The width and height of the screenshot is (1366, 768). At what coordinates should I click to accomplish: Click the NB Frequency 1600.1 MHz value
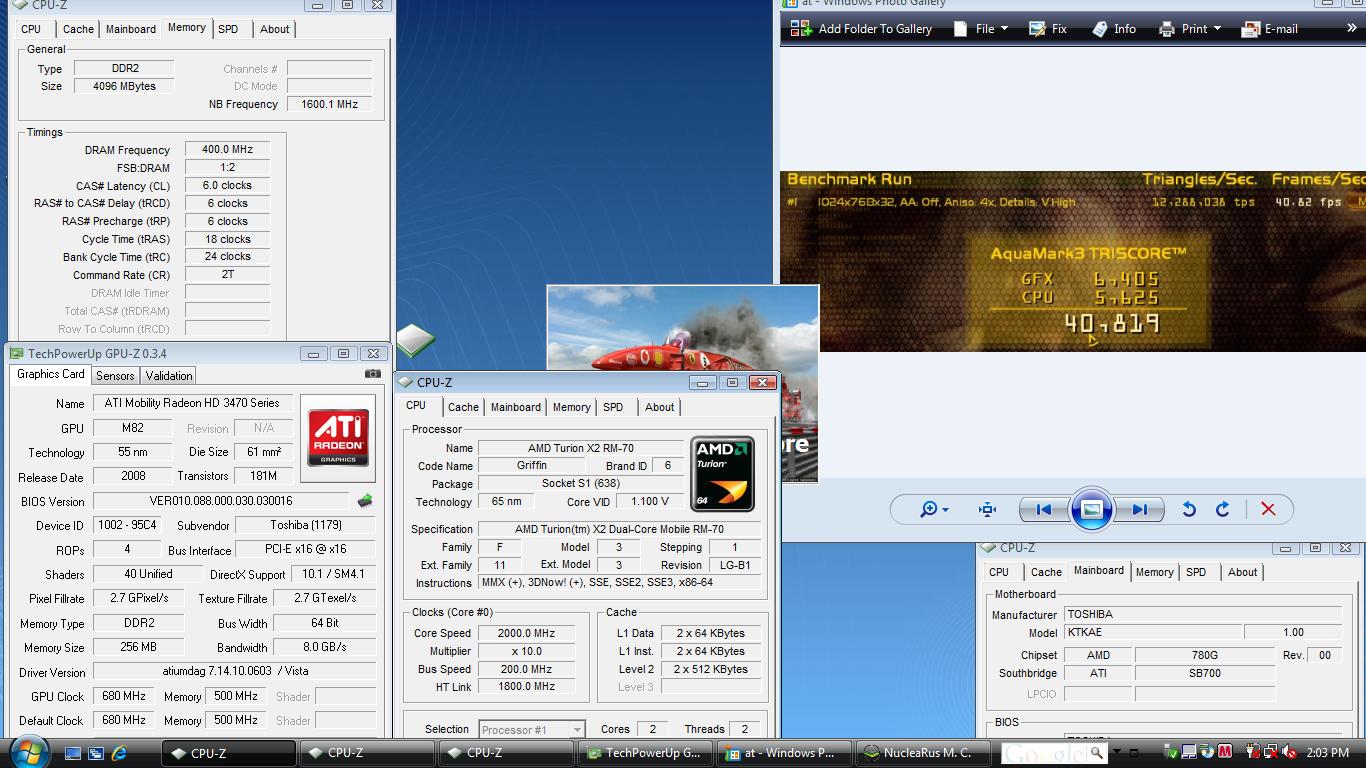click(x=329, y=104)
